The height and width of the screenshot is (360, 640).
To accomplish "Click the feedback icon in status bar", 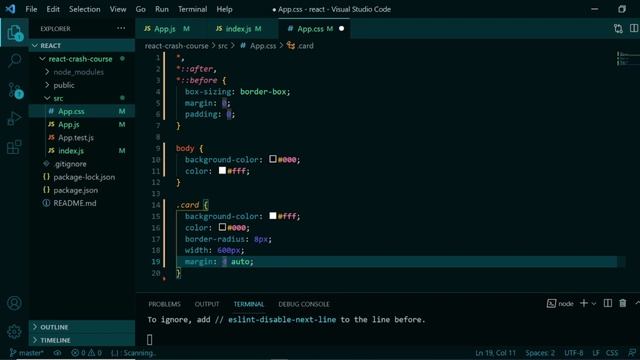I will tap(632, 353).
